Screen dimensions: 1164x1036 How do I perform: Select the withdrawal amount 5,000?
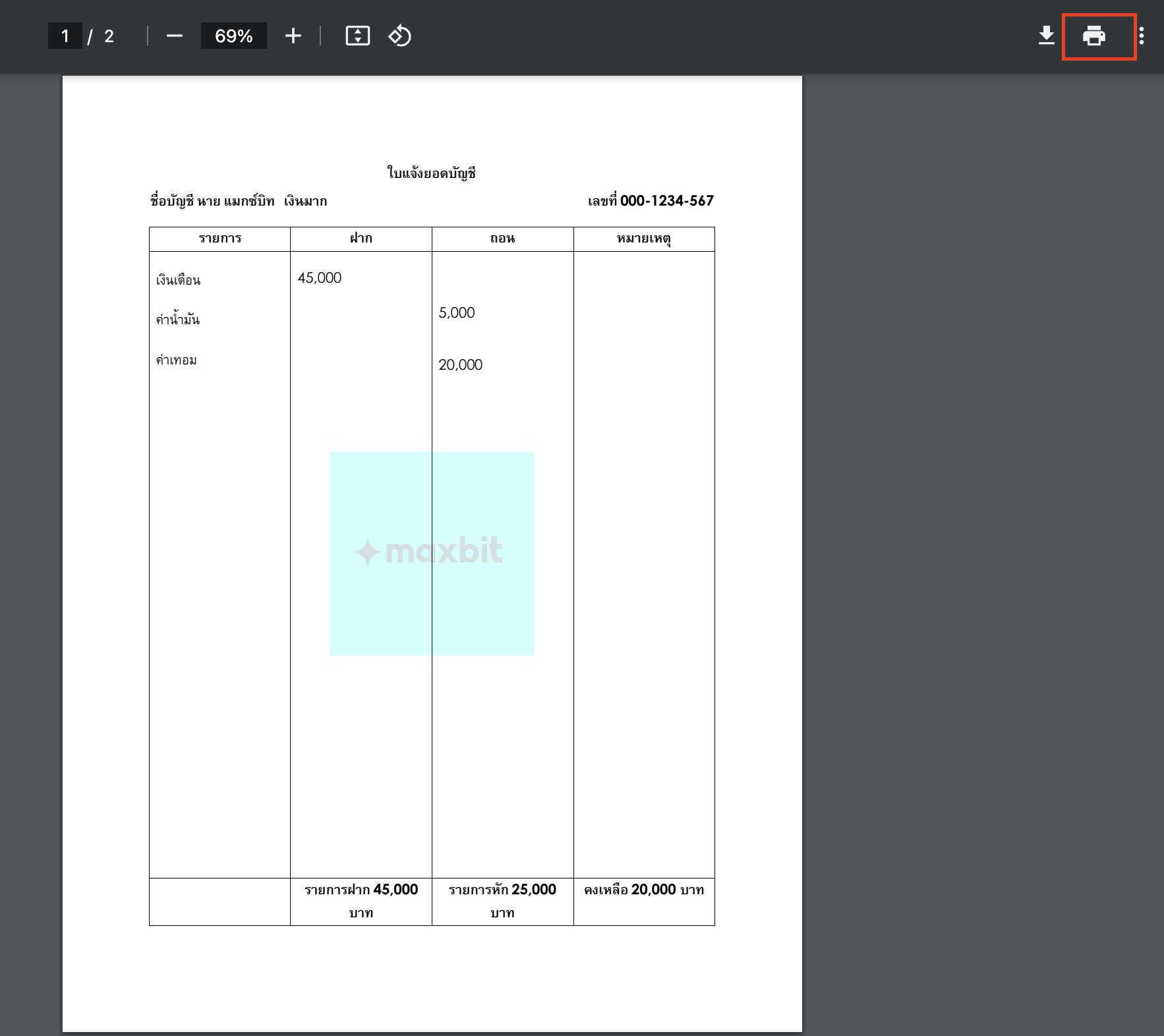click(x=457, y=313)
